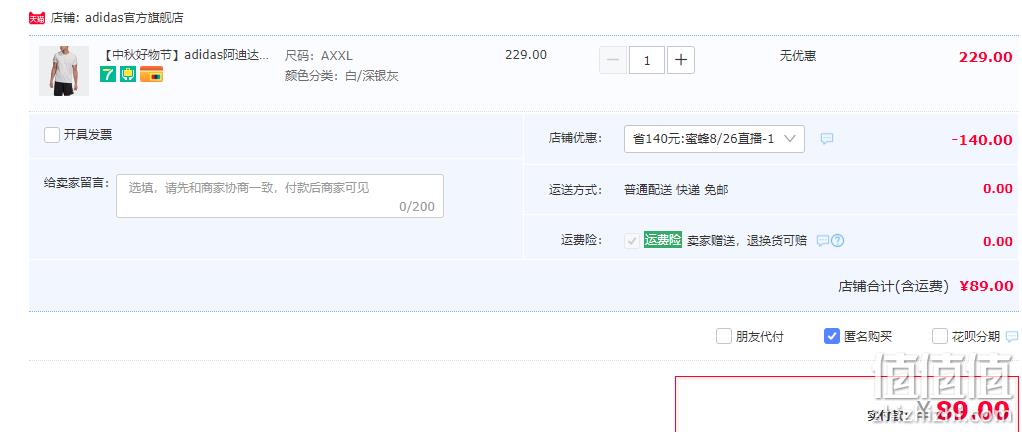Click the red 229.00 item subtotal

coord(986,57)
